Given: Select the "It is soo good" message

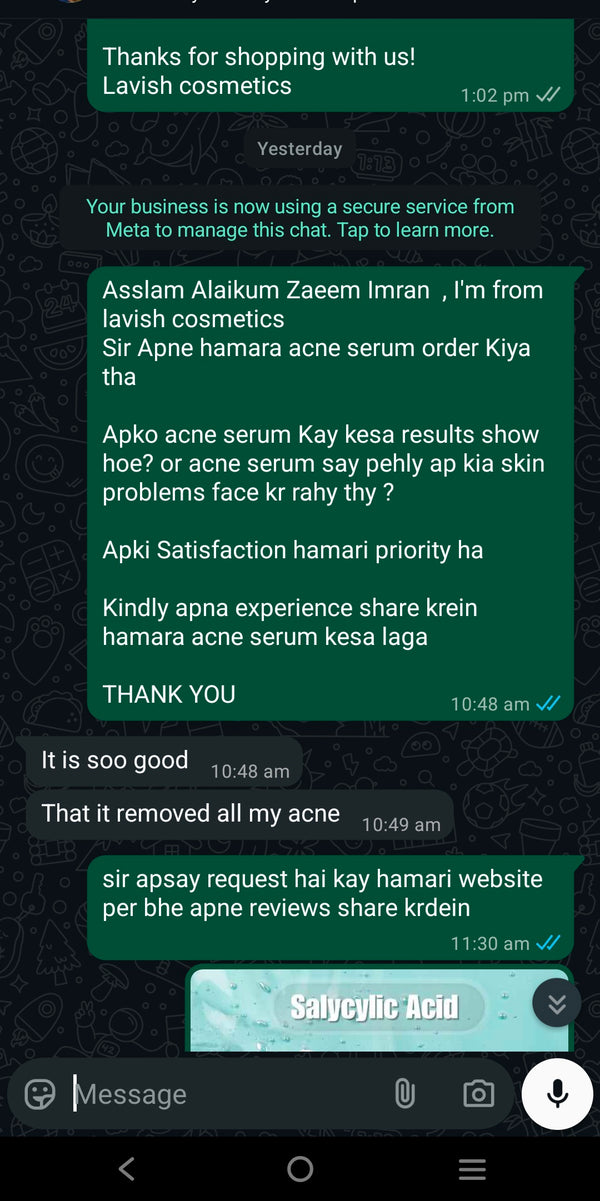Looking at the screenshot, I should [x=162, y=763].
